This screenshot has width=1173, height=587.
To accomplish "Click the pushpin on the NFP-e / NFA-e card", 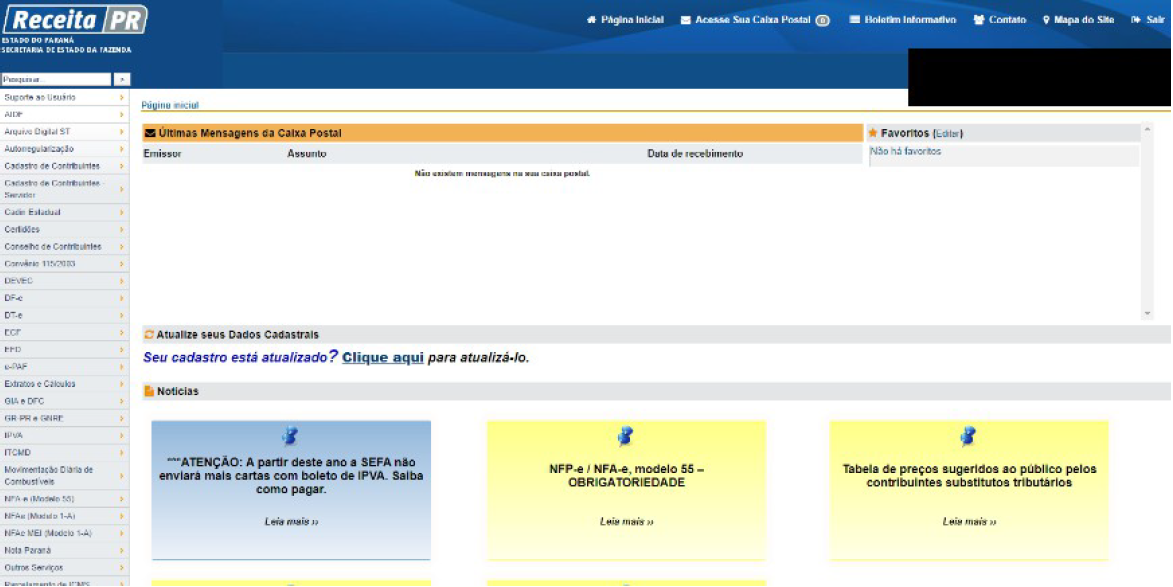I will [626, 436].
